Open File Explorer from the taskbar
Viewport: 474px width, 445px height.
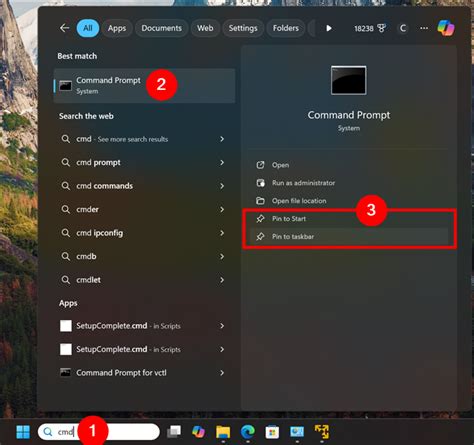[223, 432]
